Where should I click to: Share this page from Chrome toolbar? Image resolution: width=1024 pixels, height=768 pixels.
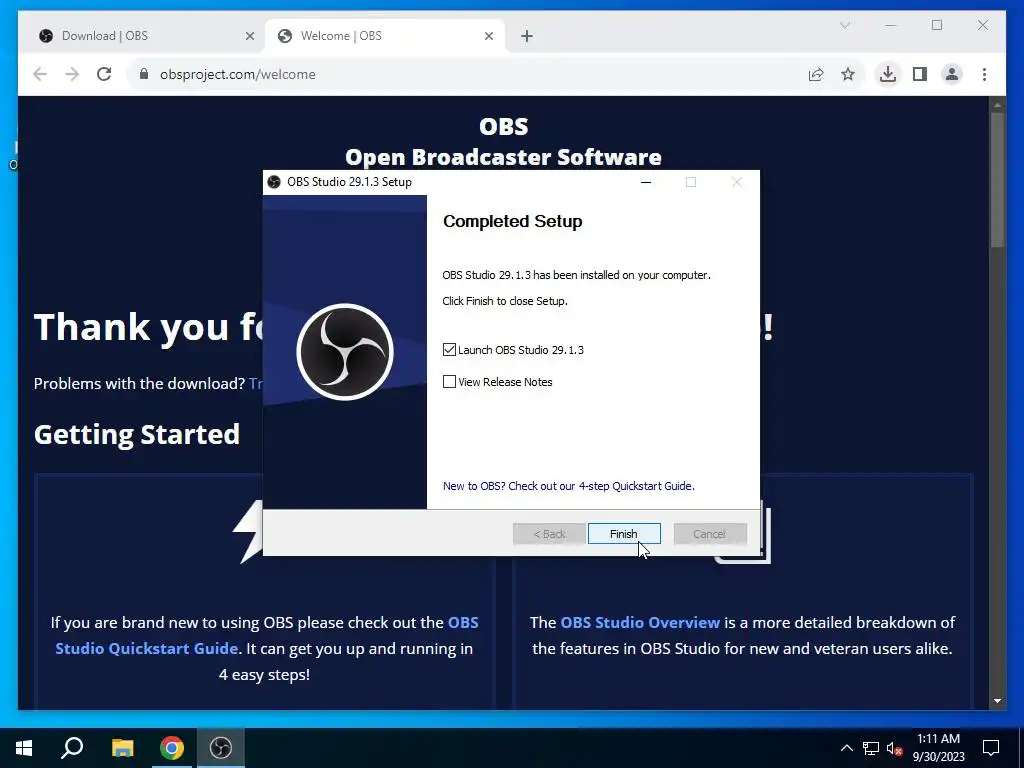tap(816, 74)
